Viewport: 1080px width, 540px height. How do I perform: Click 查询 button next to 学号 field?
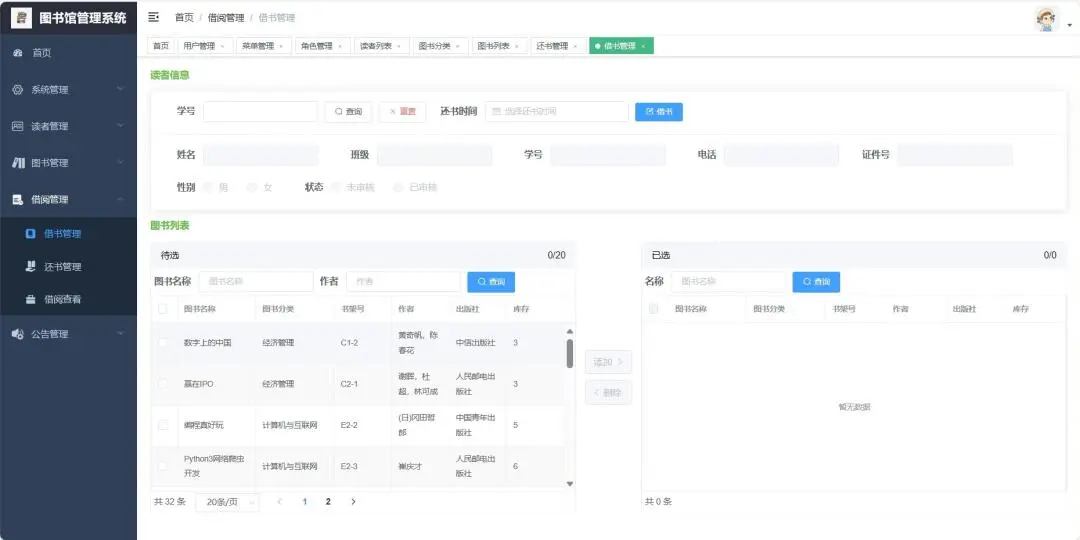pyautogui.click(x=348, y=112)
